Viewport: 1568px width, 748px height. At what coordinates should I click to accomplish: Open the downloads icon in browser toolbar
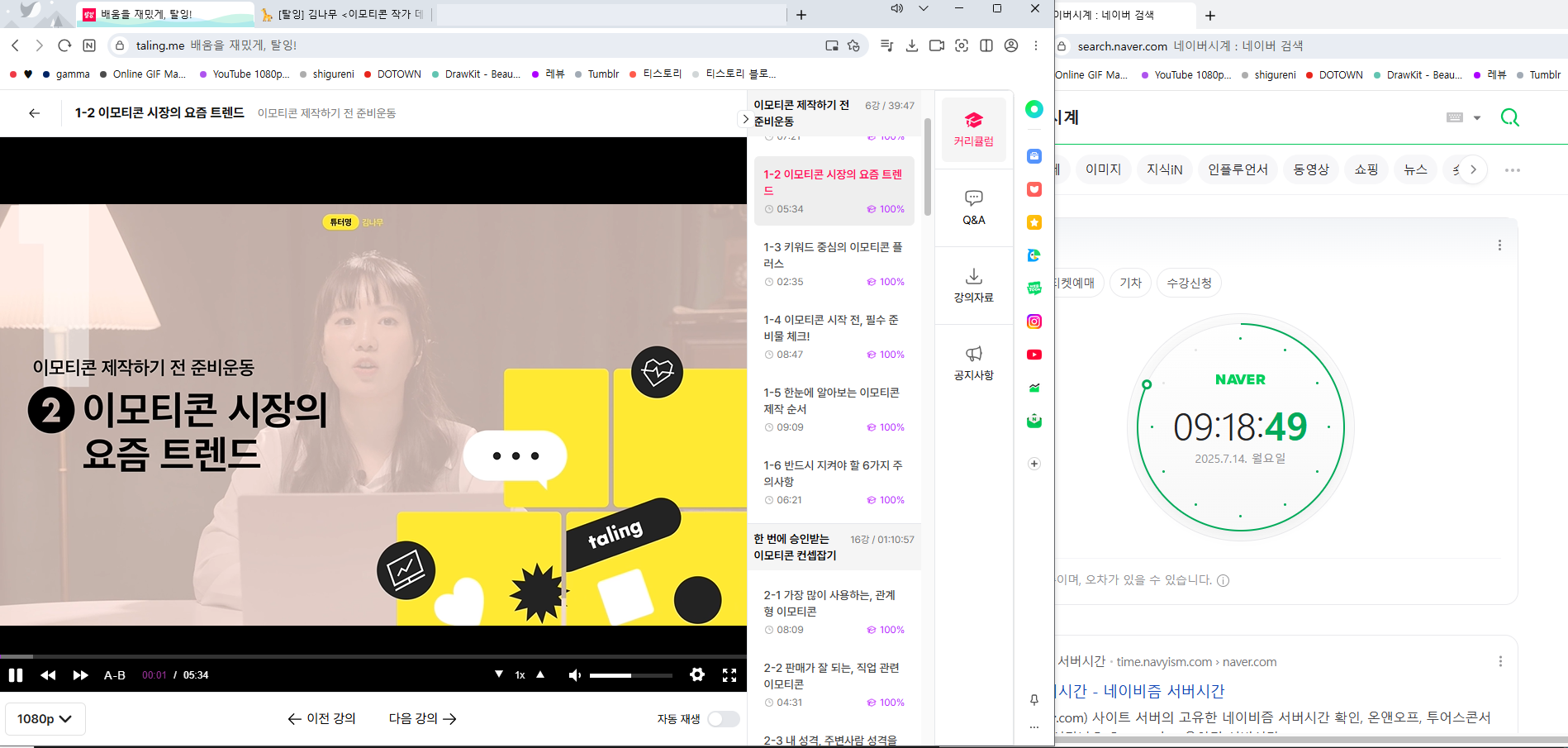click(912, 45)
